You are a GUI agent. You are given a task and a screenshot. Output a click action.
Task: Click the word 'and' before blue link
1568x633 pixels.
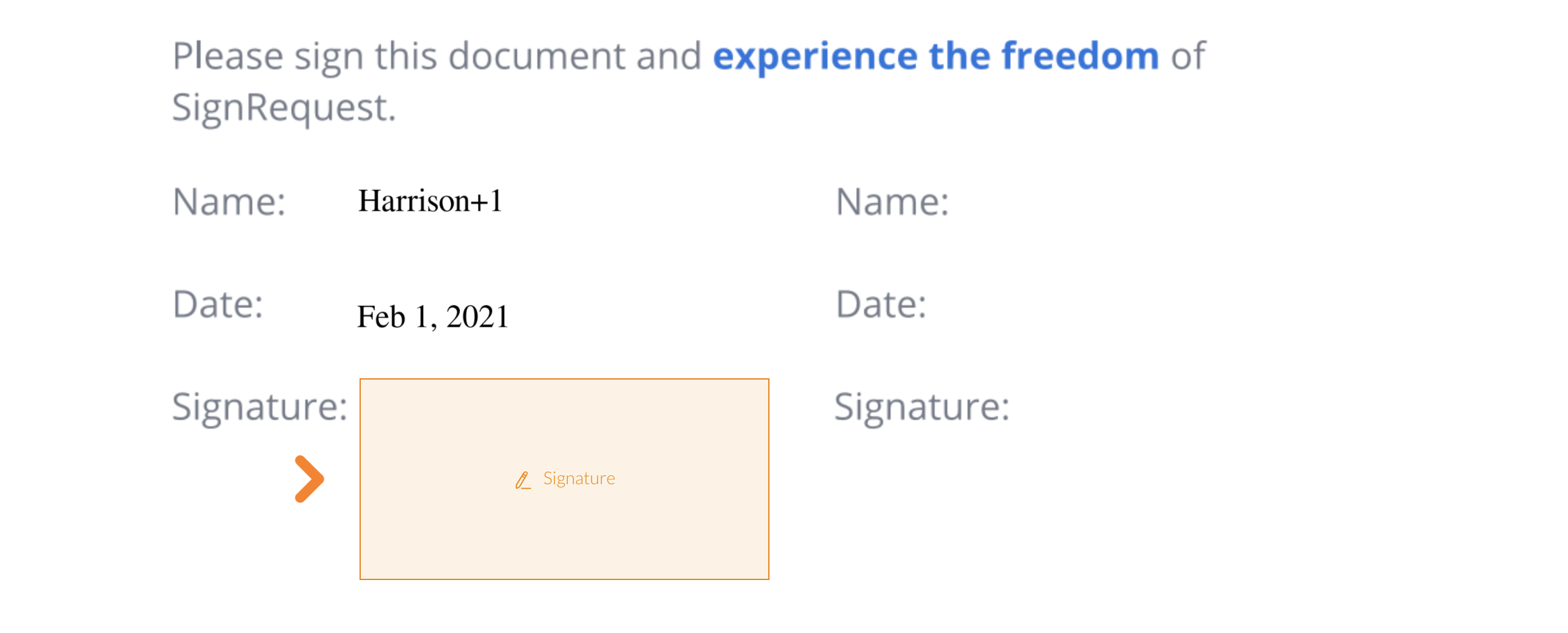669,56
